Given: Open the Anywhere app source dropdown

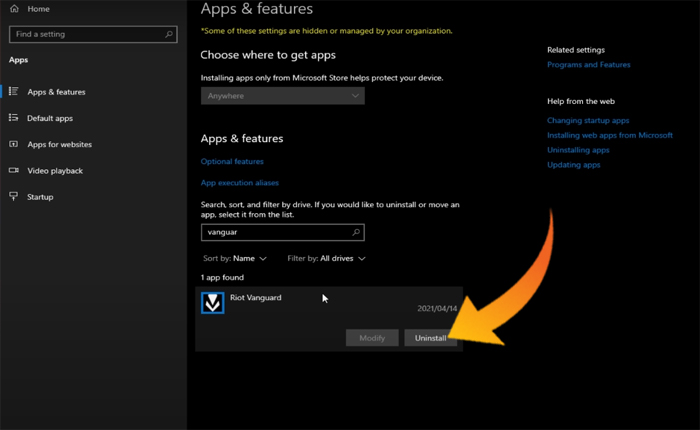Looking at the screenshot, I should point(282,96).
